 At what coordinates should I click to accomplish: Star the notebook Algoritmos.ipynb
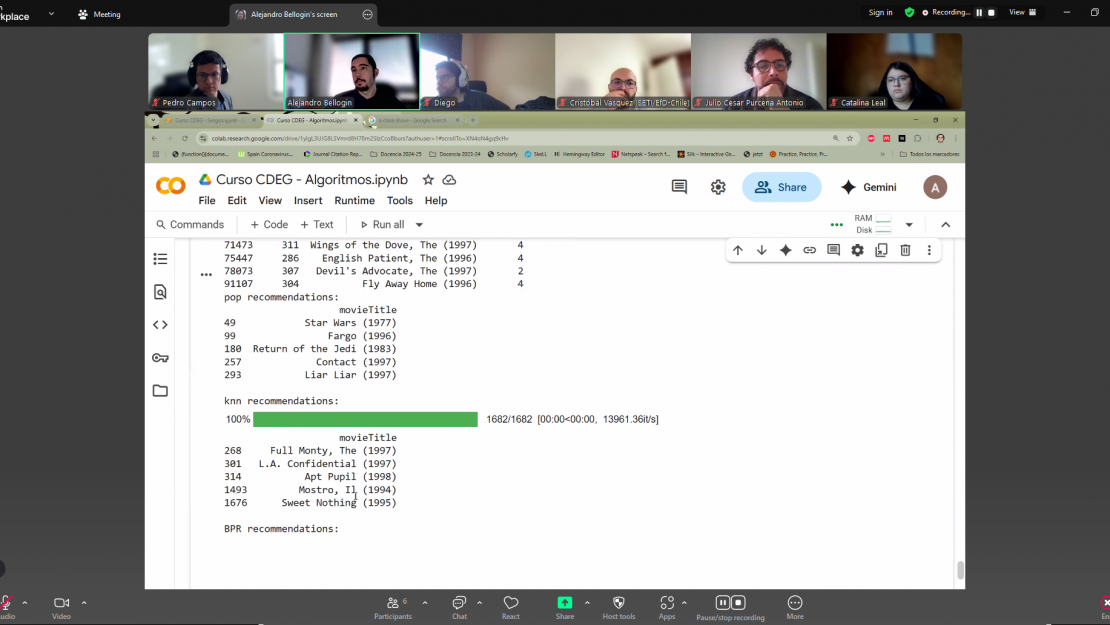pos(428,180)
